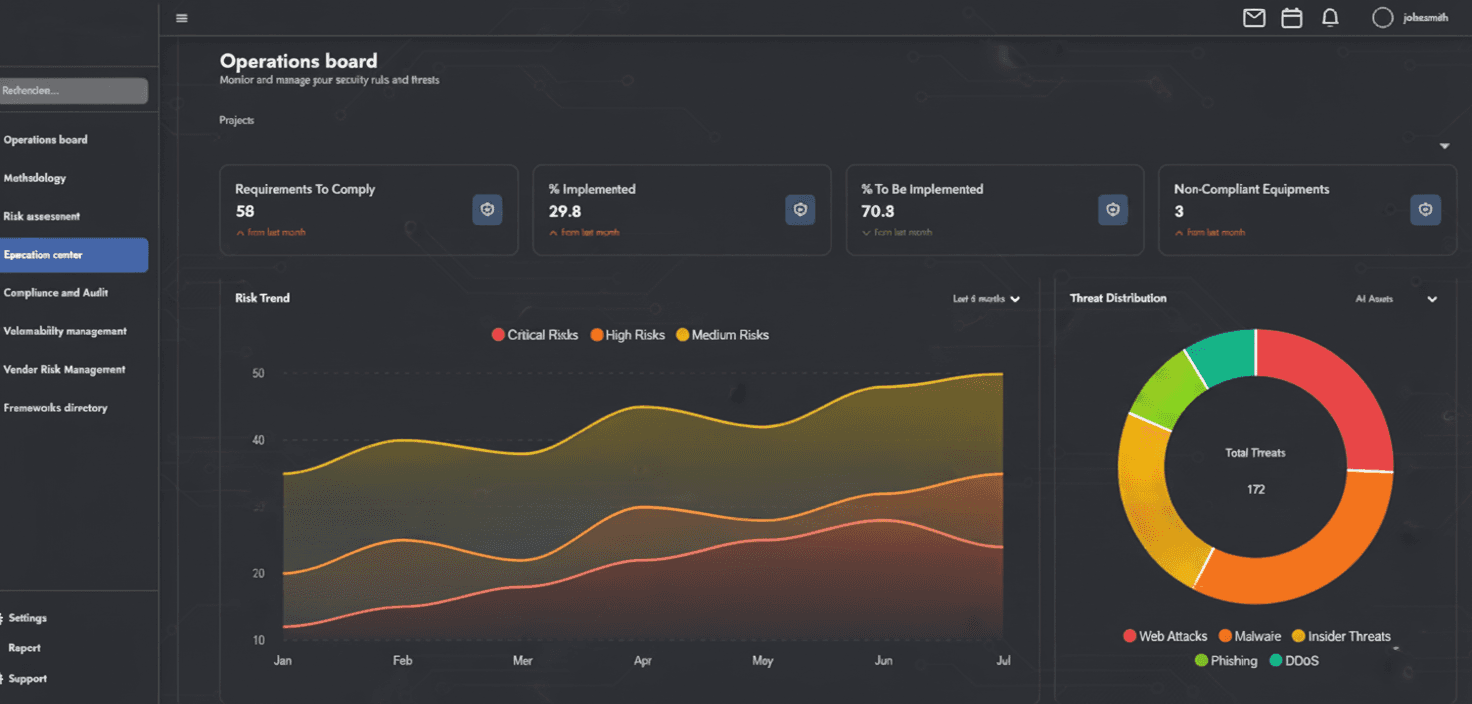
Task: Toggle the Phishing legend entry
Action: (1226, 660)
